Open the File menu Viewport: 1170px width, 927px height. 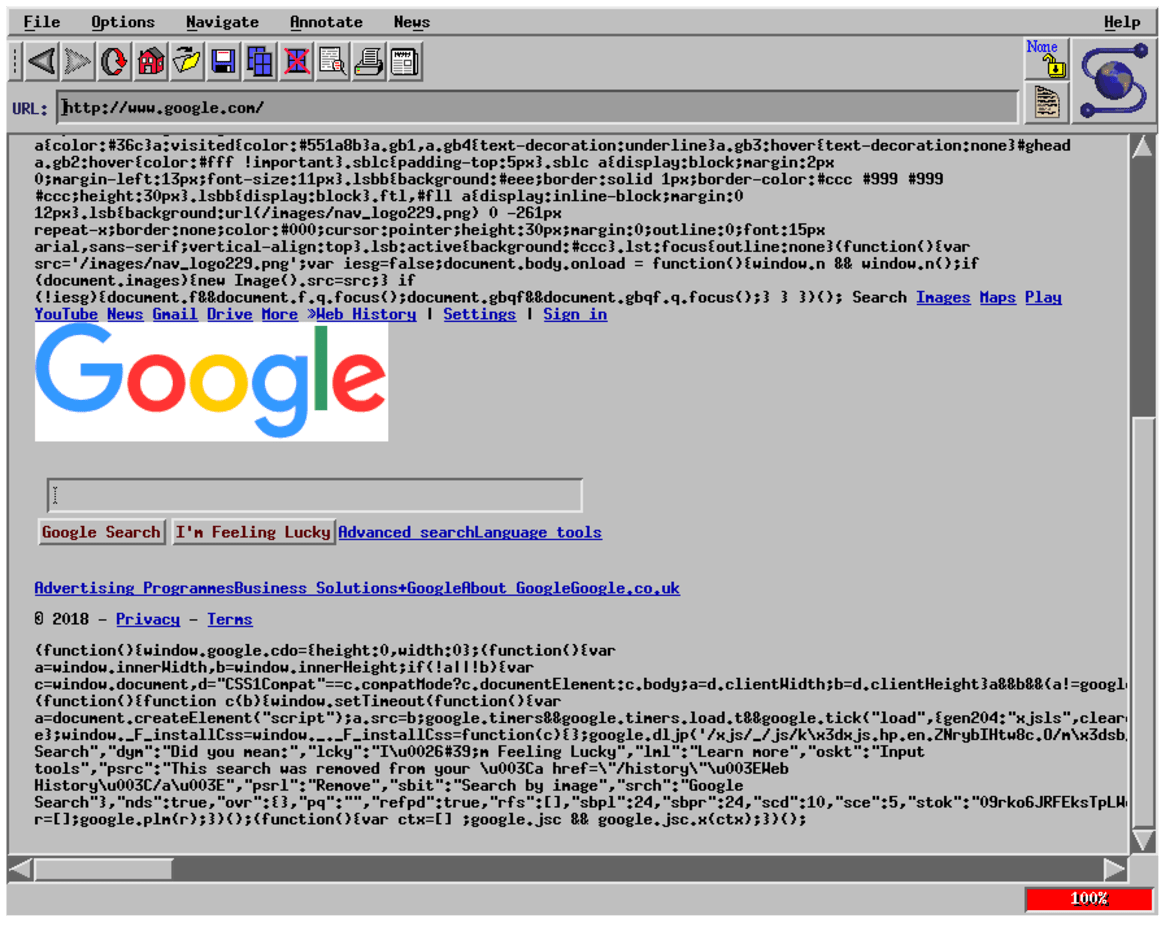[42, 22]
